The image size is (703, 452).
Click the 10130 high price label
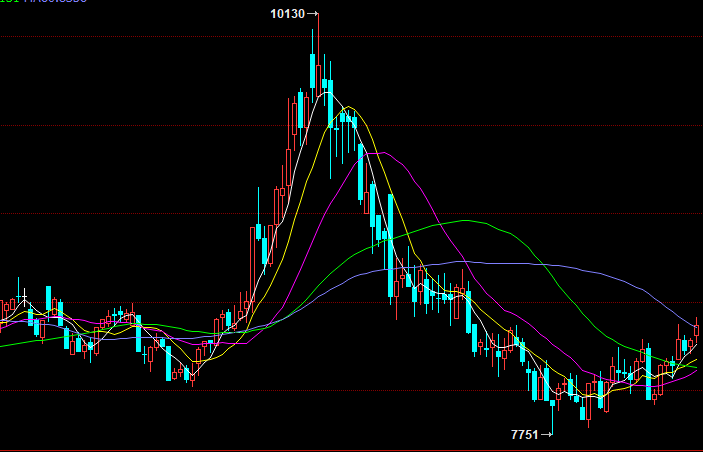pyautogui.click(x=287, y=14)
